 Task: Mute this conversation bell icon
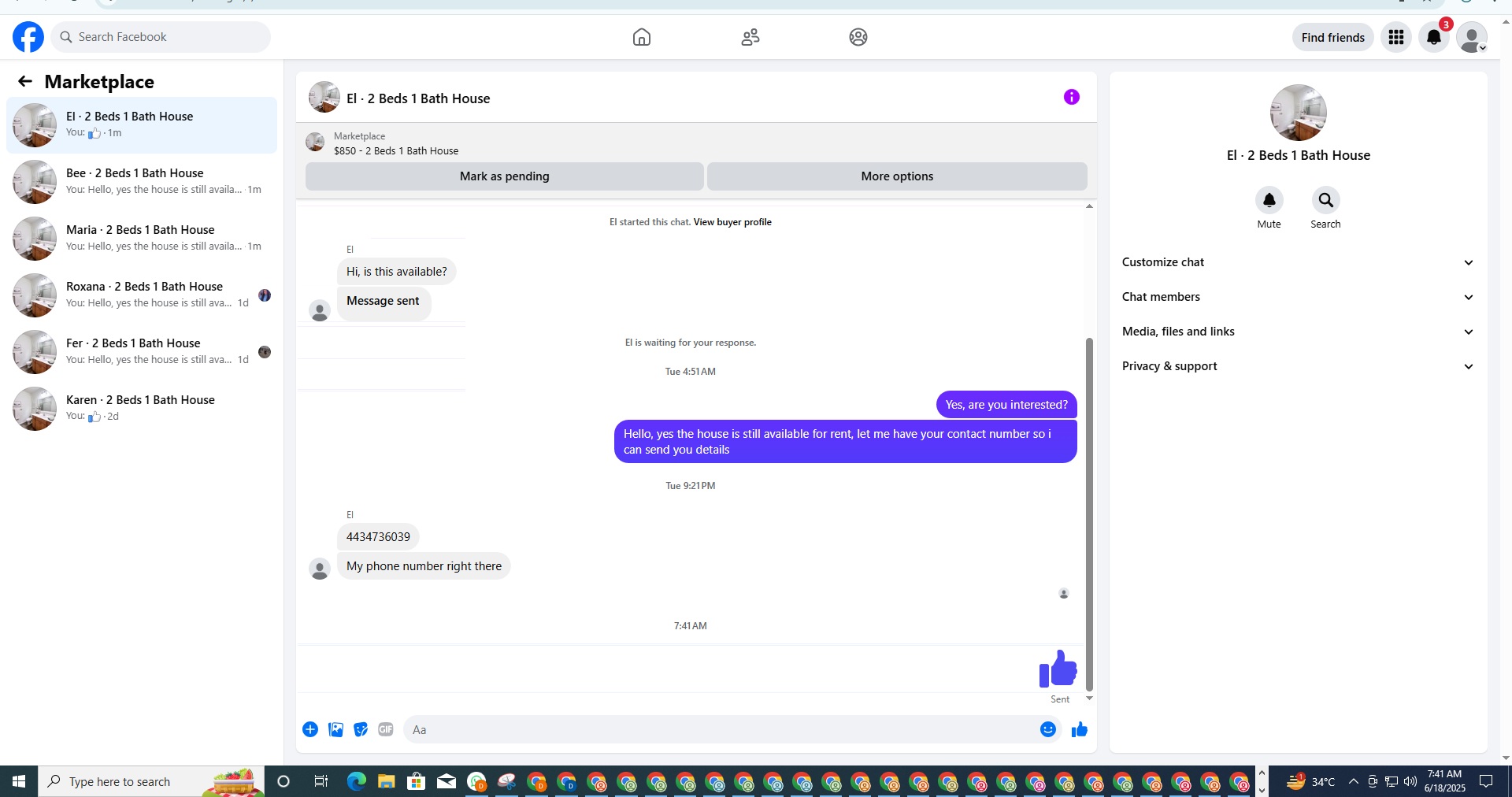click(x=1269, y=200)
